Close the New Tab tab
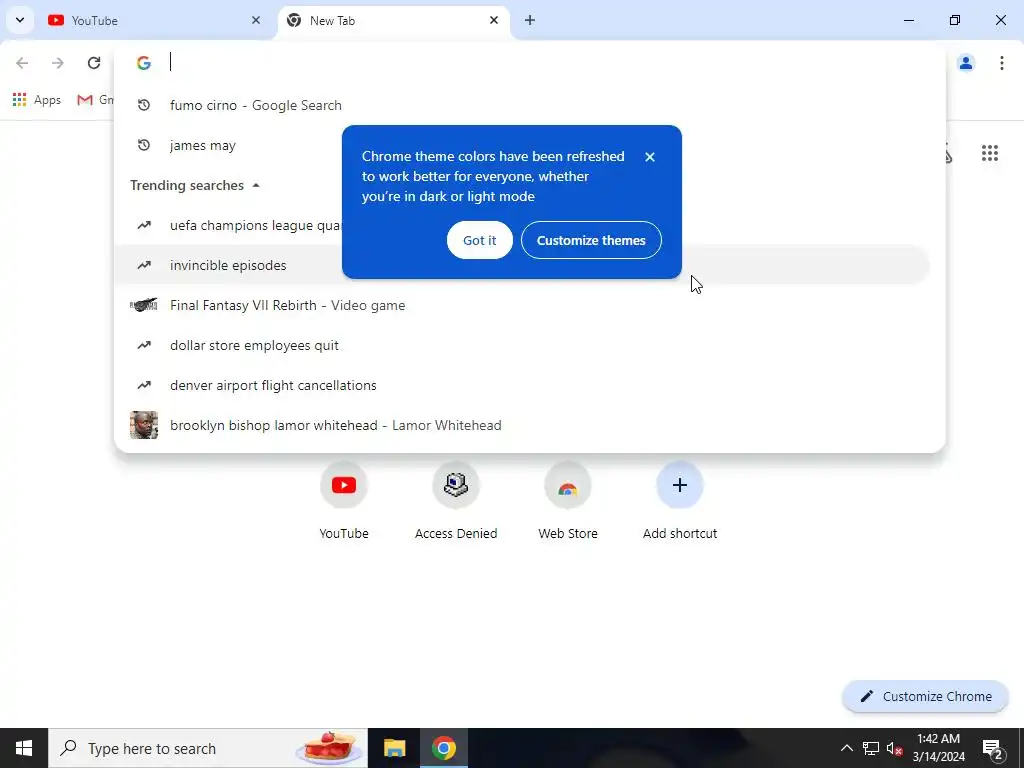The width and height of the screenshot is (1024, 768). point(494,20)
